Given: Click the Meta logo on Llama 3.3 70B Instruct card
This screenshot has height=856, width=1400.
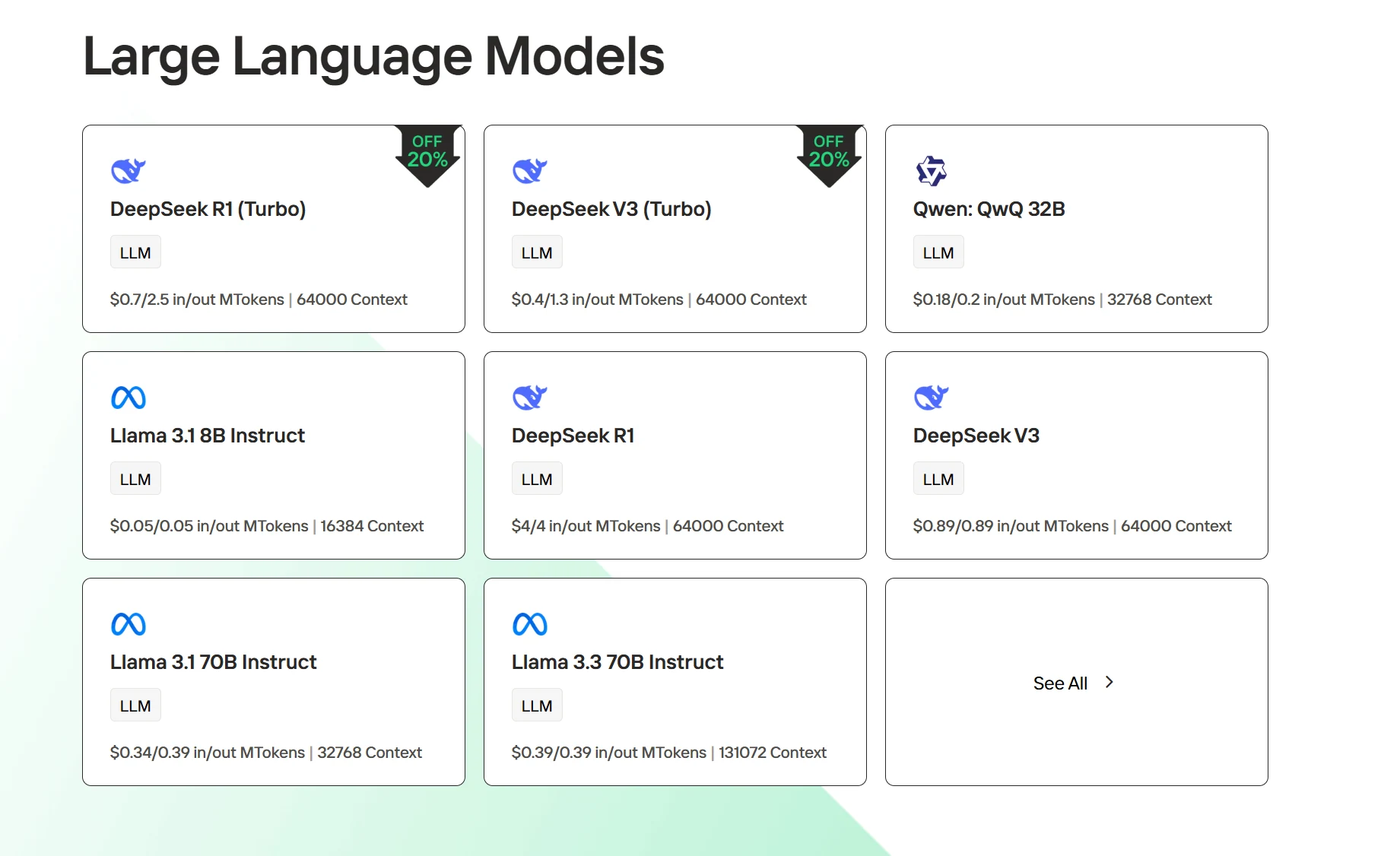Looking at the screenshot, I should tap(530, 624).
